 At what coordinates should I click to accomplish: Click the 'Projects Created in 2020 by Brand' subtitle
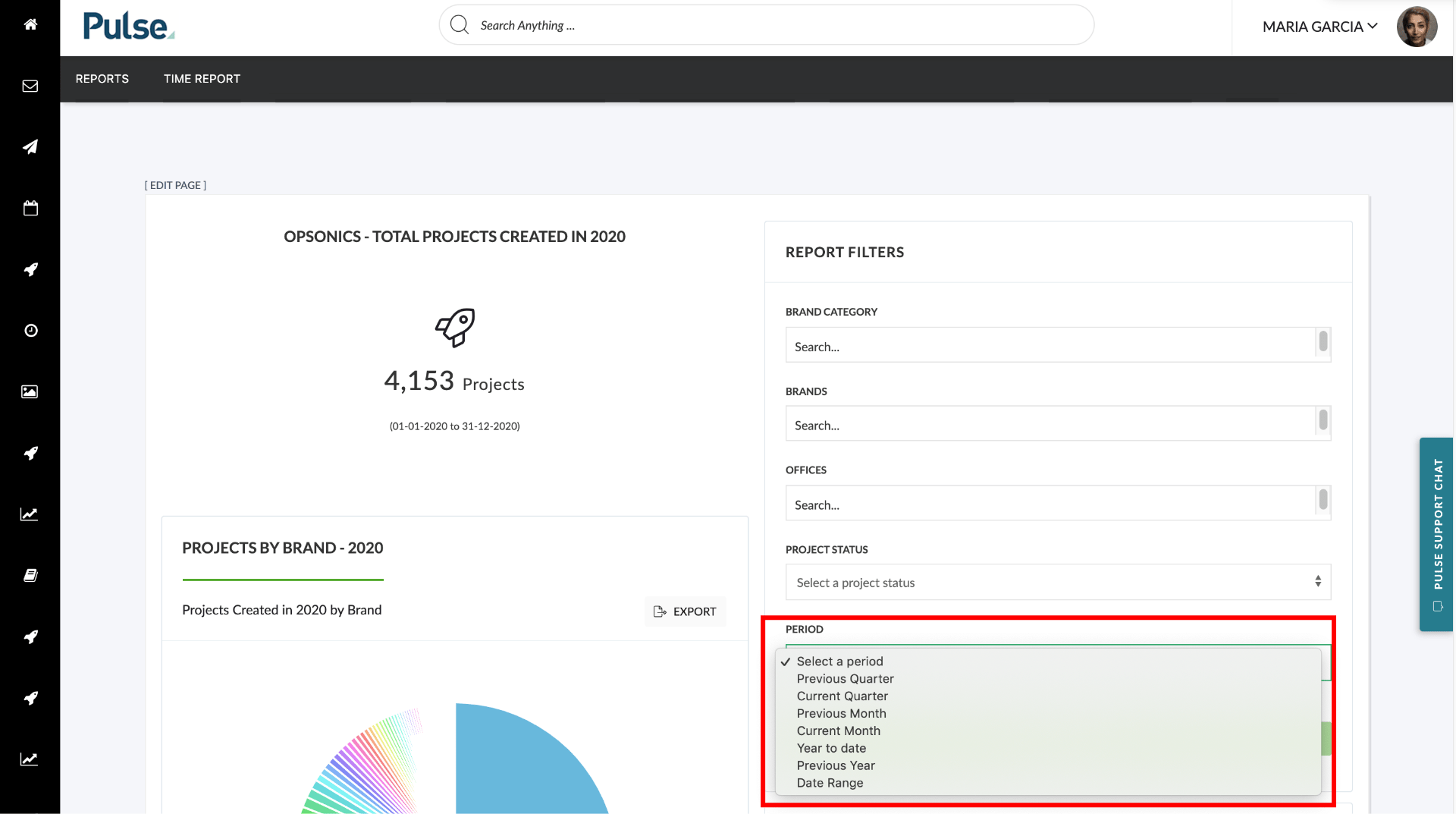coord(282,610)
